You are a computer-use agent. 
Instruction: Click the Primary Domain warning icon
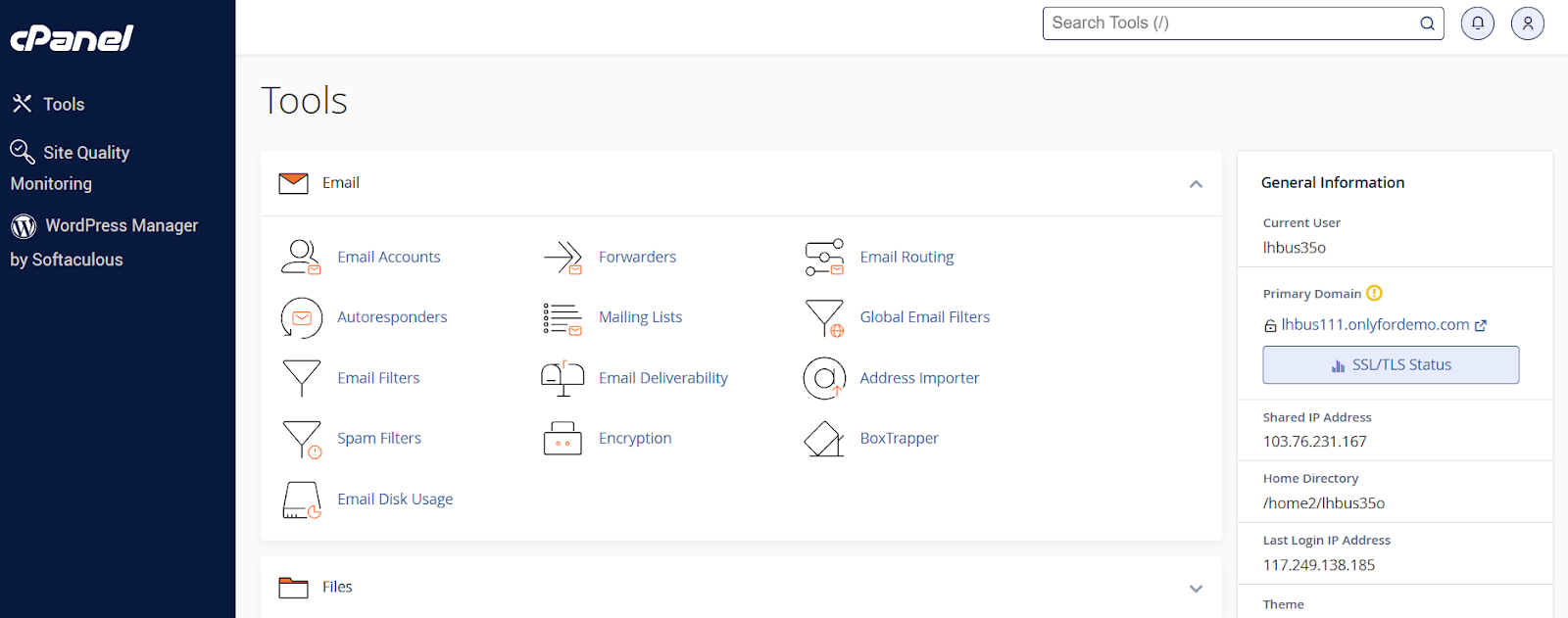1374,293
